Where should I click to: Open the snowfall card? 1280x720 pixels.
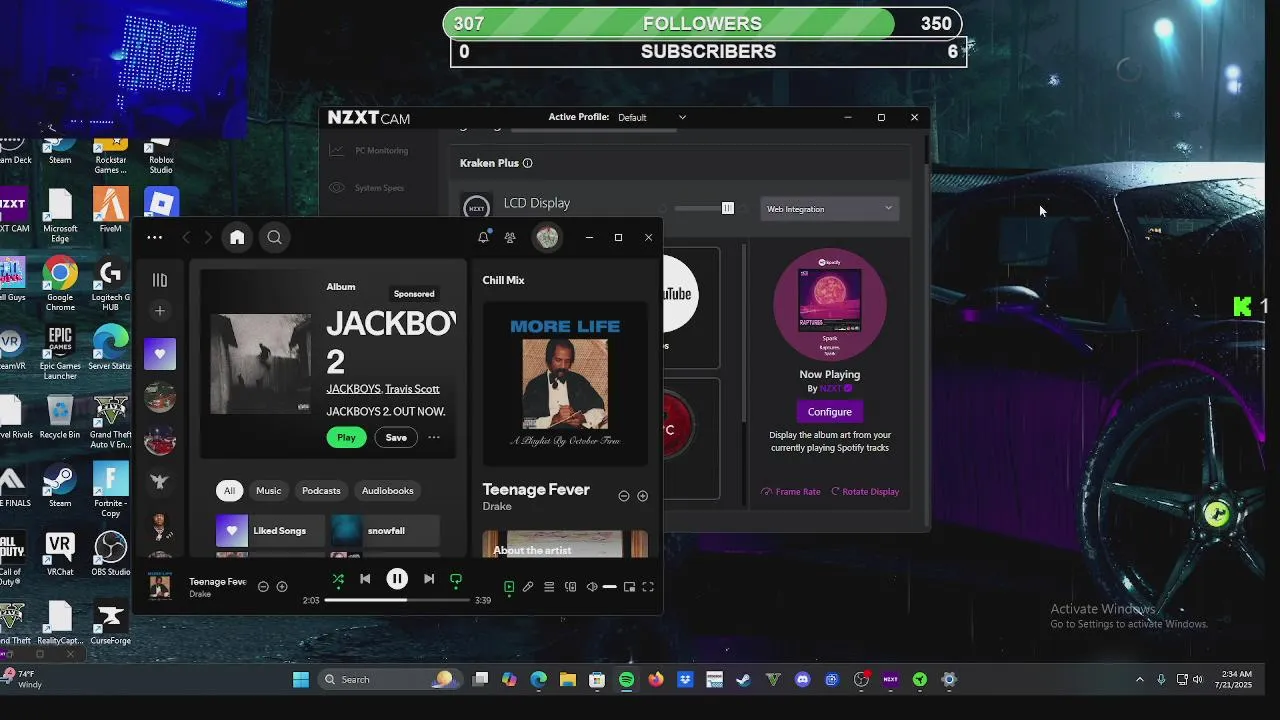click(x=385, y=530)
